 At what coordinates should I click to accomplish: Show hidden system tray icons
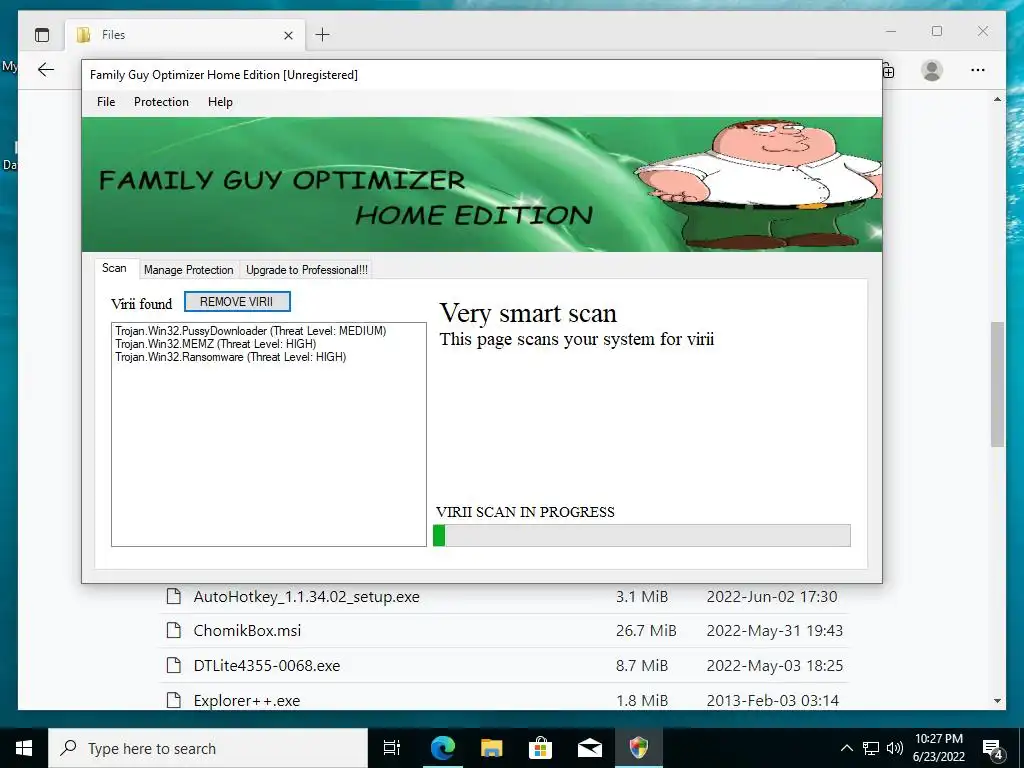(846, 748)
